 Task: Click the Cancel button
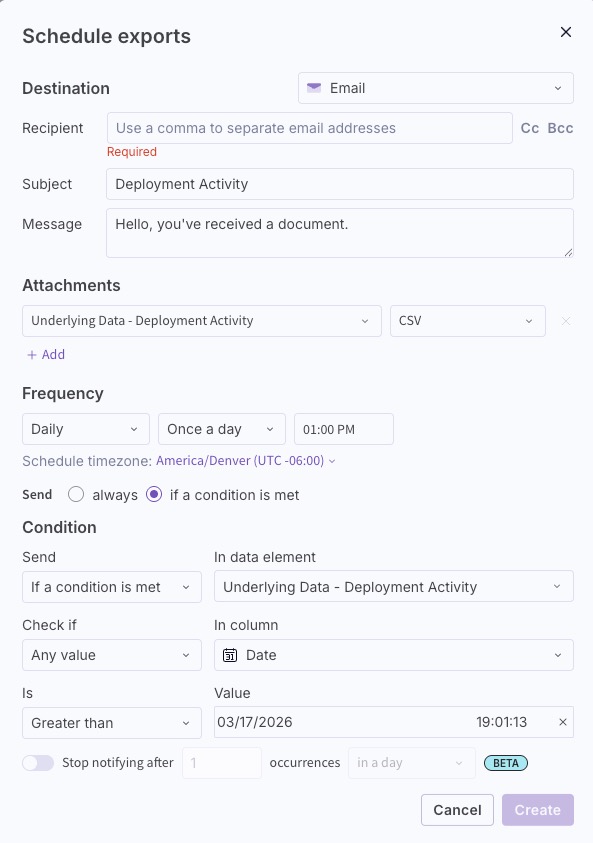(x=457, y=810)
